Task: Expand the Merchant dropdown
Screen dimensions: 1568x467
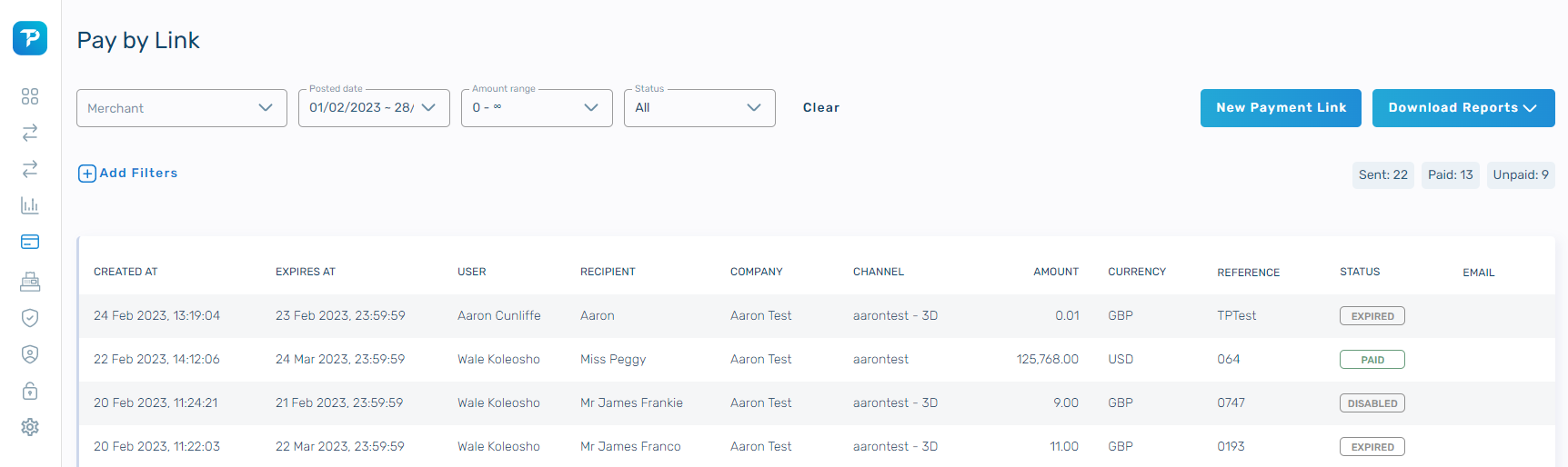Action: click(182, 108)
